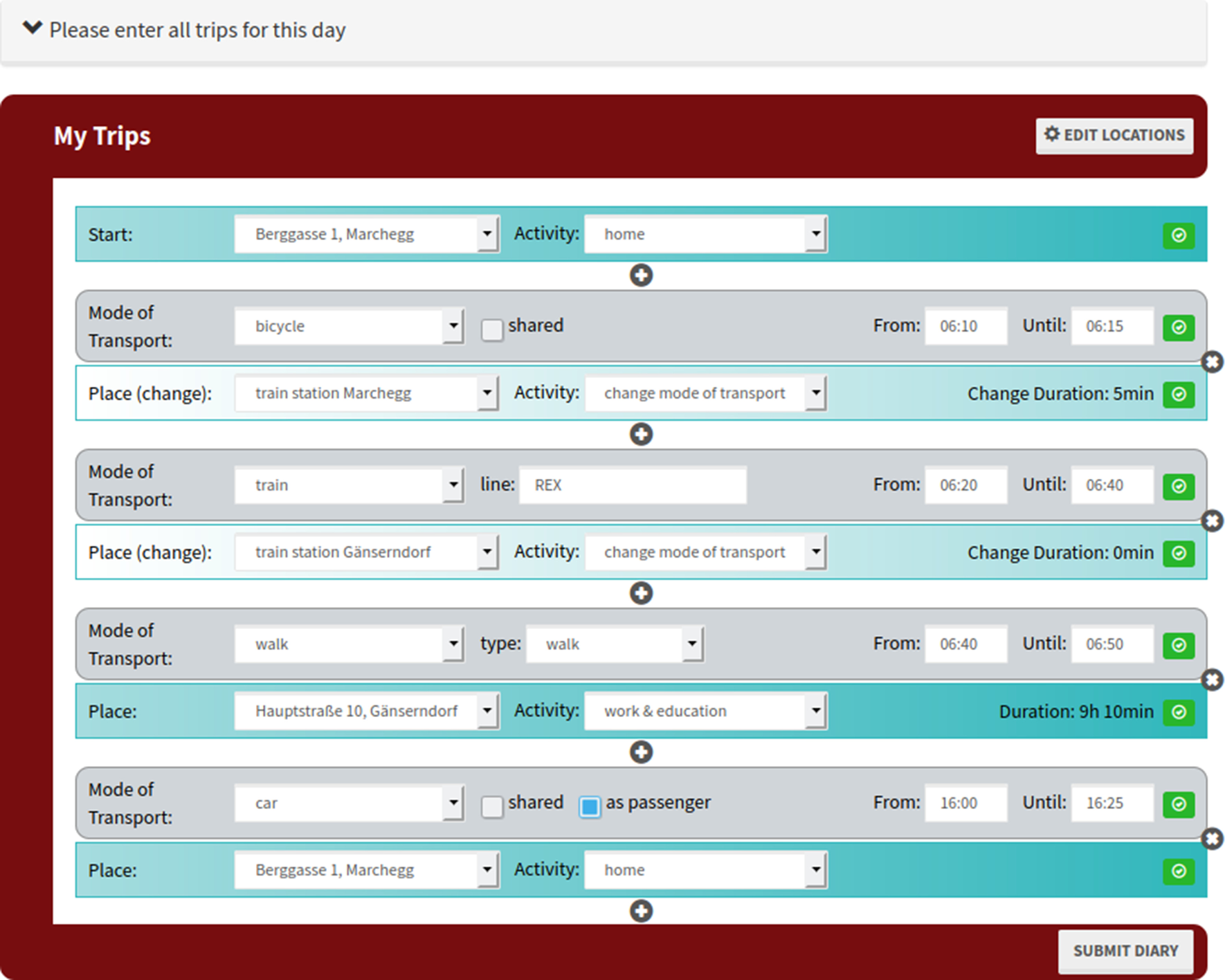The height and width of the screenshot is (980, 1225).
Task: Click car From time field 16:00
Action: click(966, 803)
